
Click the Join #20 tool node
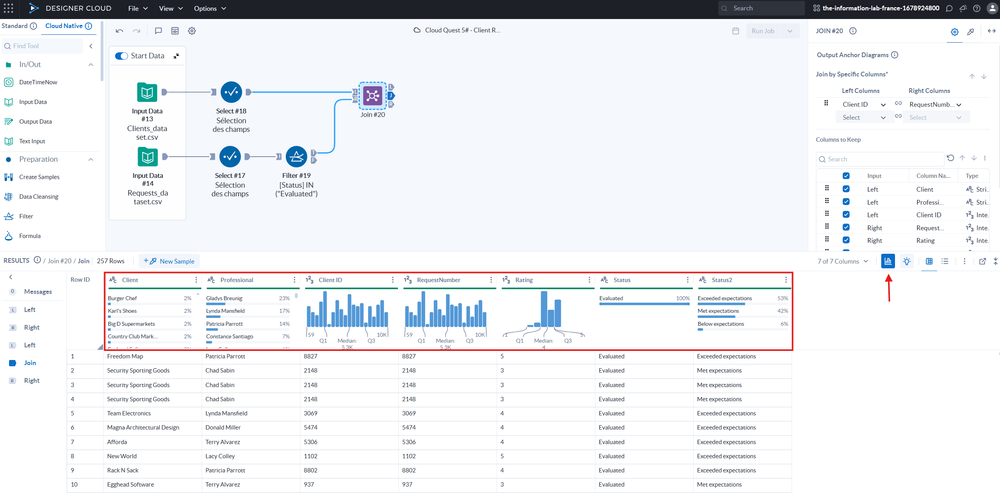click(x=372, y=96)
